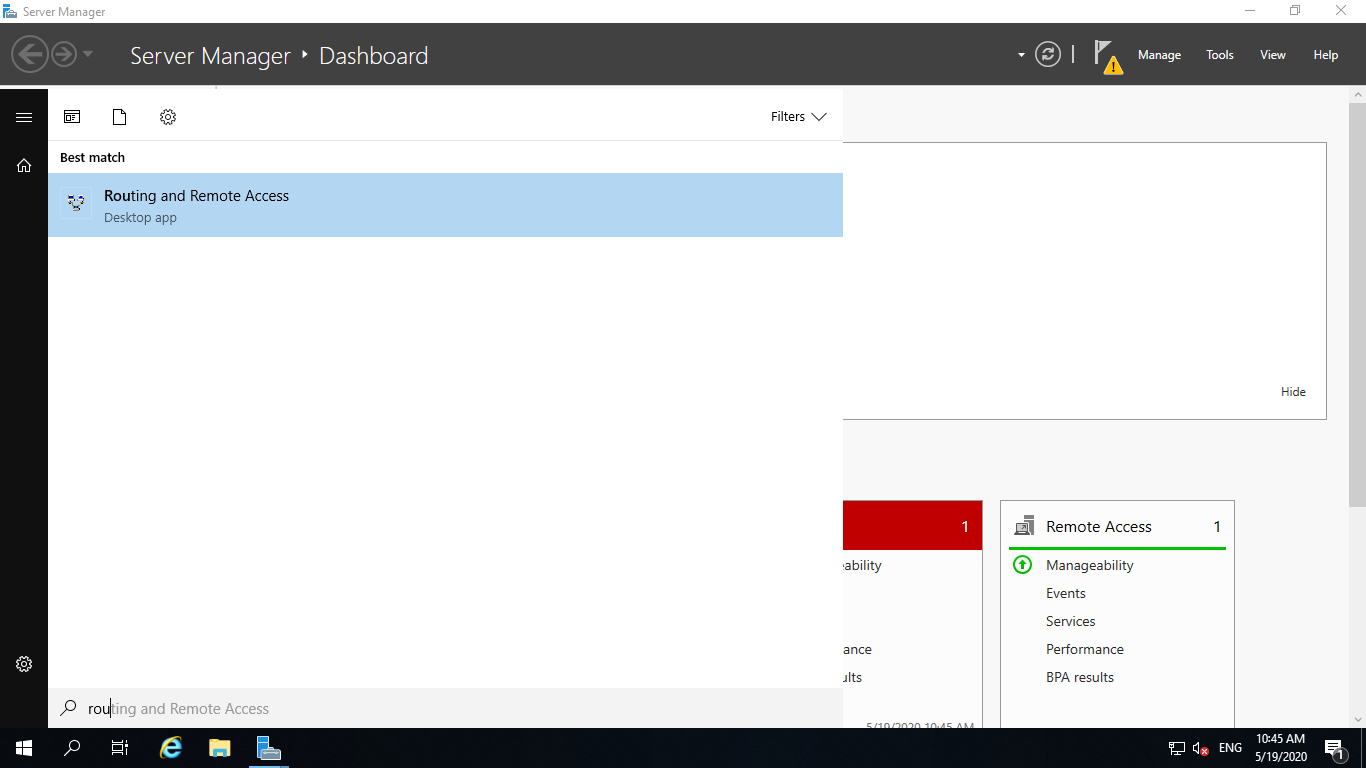Open the Manage menu
Screen dimensions: 1366x768
[1159, 55]
